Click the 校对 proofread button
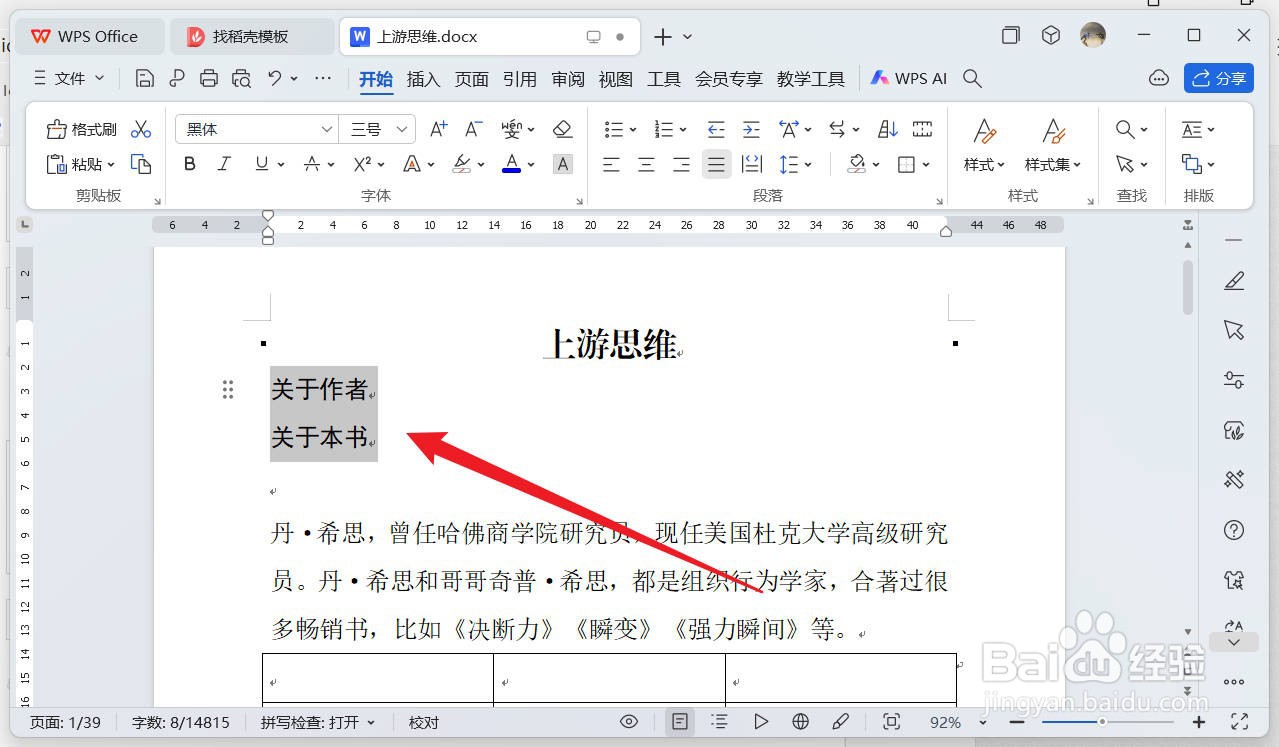 [423, 721]
